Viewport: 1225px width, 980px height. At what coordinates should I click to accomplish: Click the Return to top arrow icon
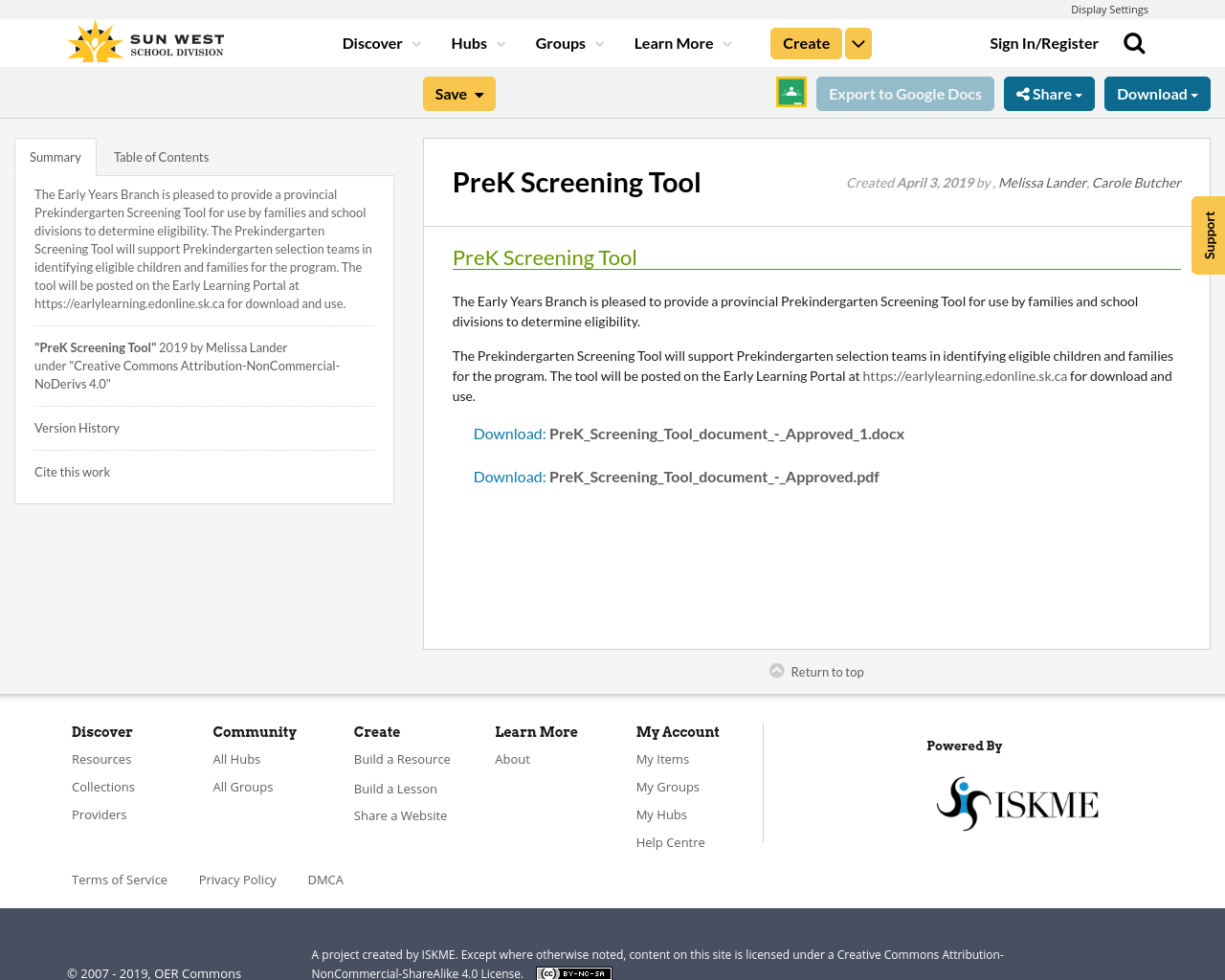coord(776,670)
